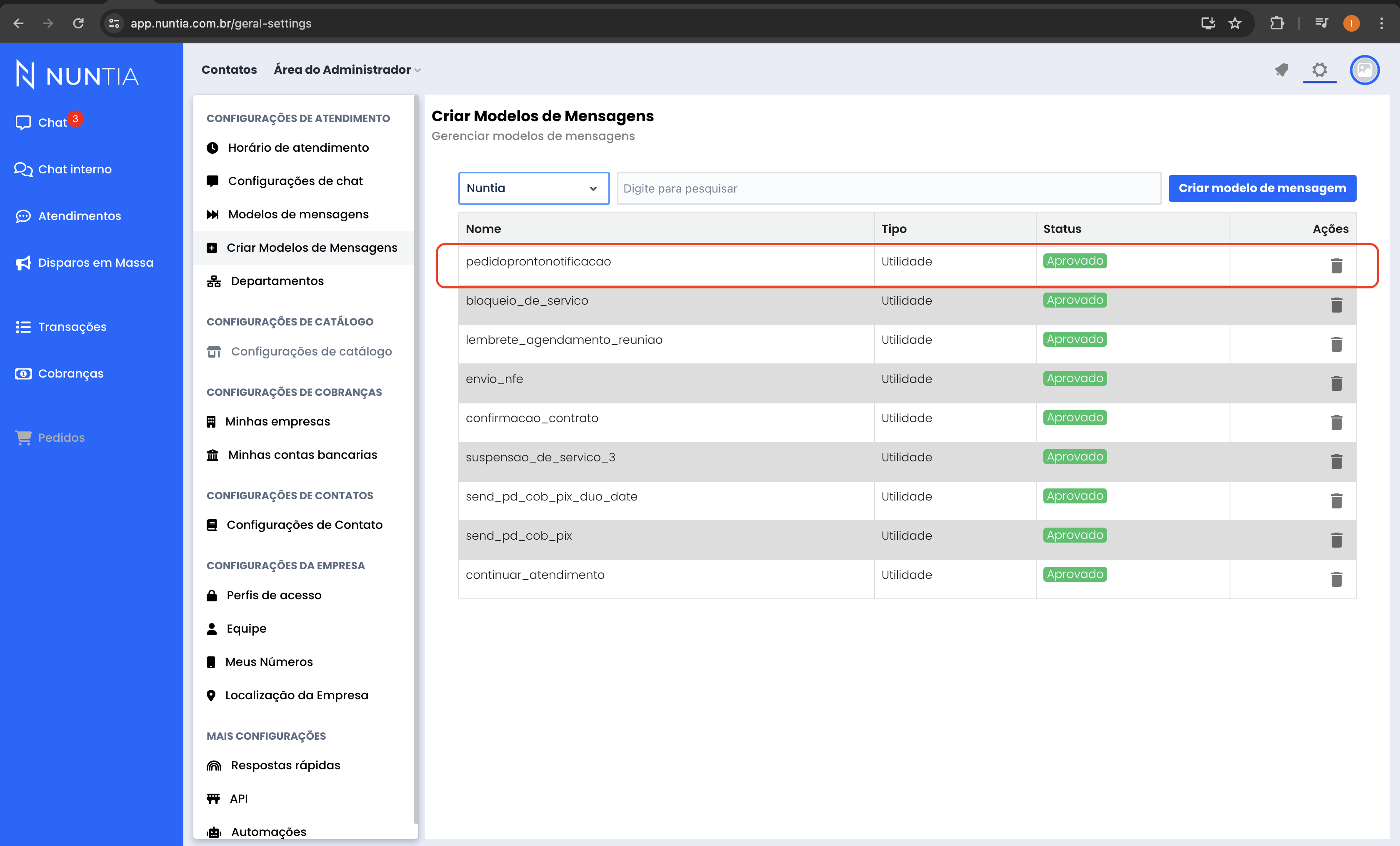Image resolution: width=1400 pixels, height=846 pixels.
Task: Open browser extensions puzzle icon
Action: click(1277, 23)
